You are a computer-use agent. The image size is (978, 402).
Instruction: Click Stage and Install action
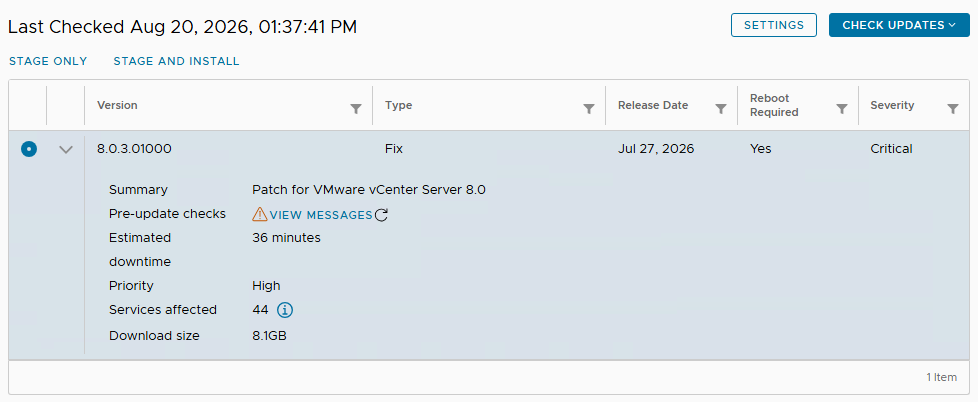coord(177,61)
